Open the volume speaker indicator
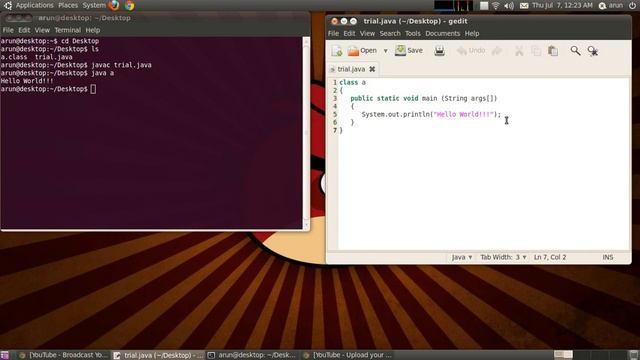640x360 pixels. (x=509, y=5)
